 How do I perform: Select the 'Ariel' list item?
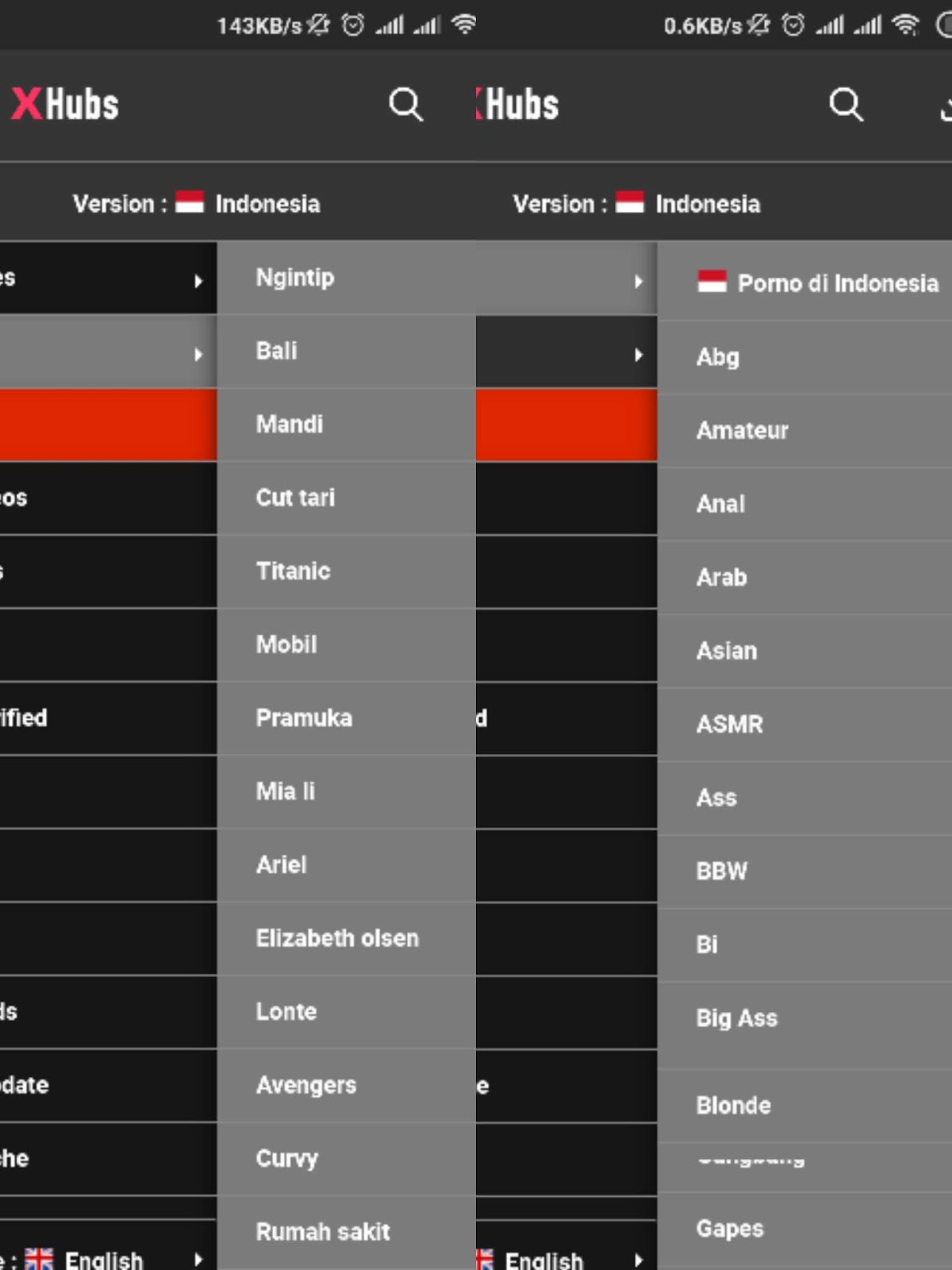coord(346,865)
